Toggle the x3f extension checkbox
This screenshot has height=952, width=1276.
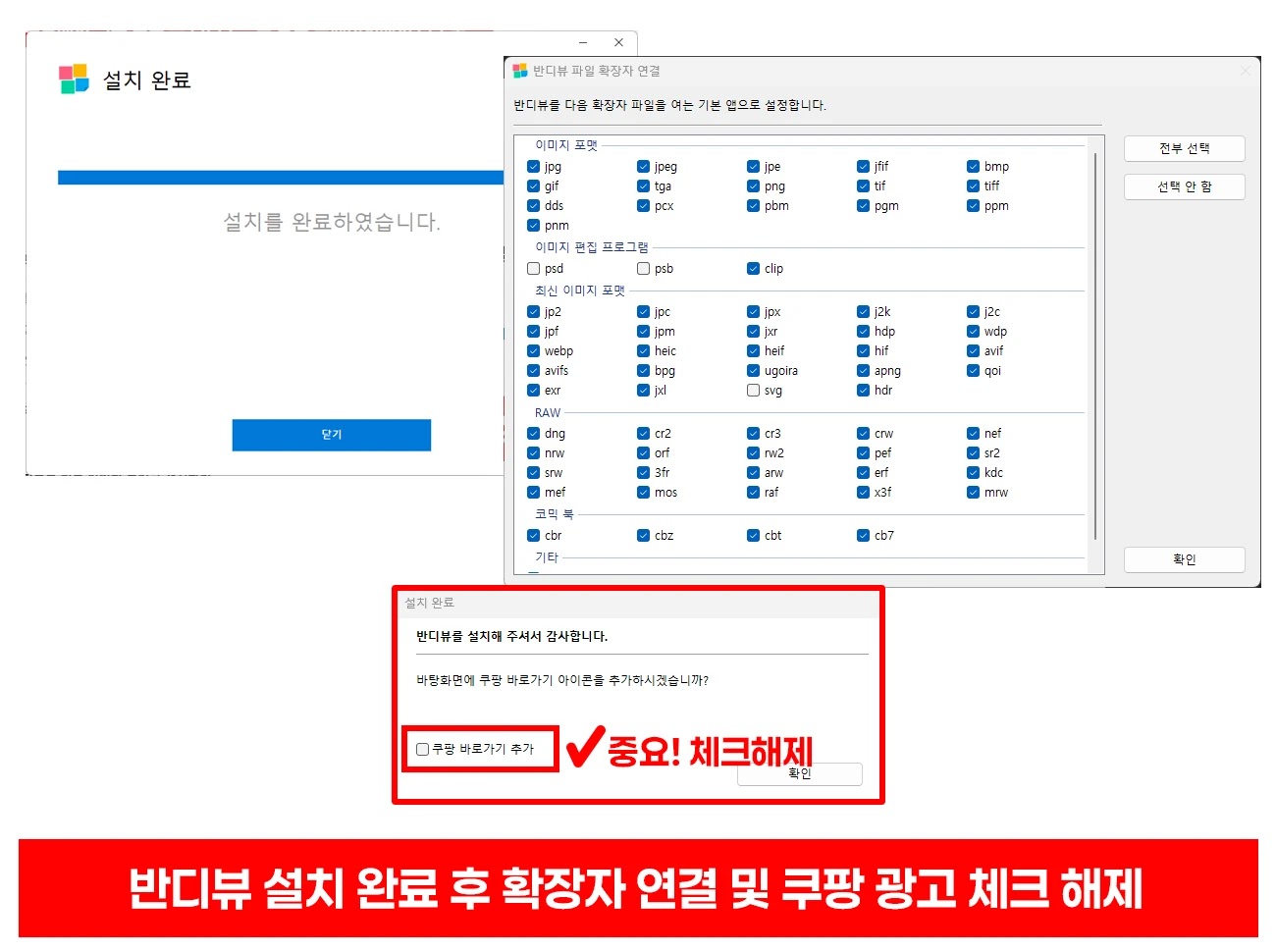(864, 493)
